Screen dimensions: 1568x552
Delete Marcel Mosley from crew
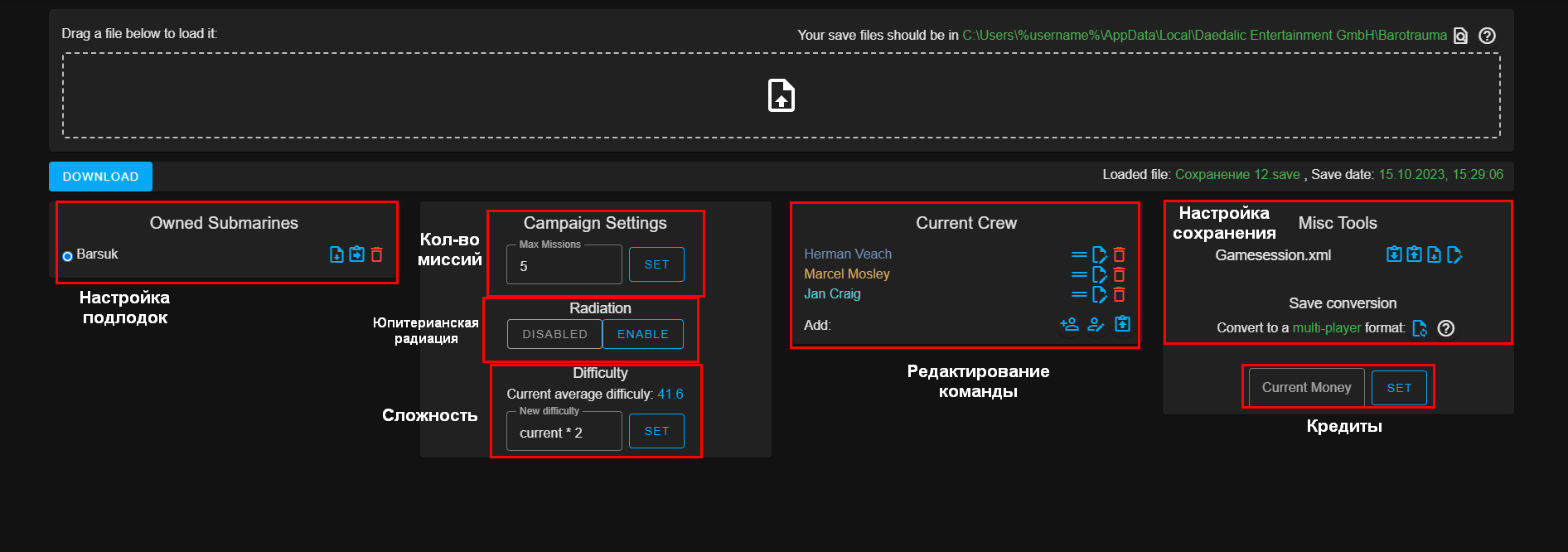1119,274
